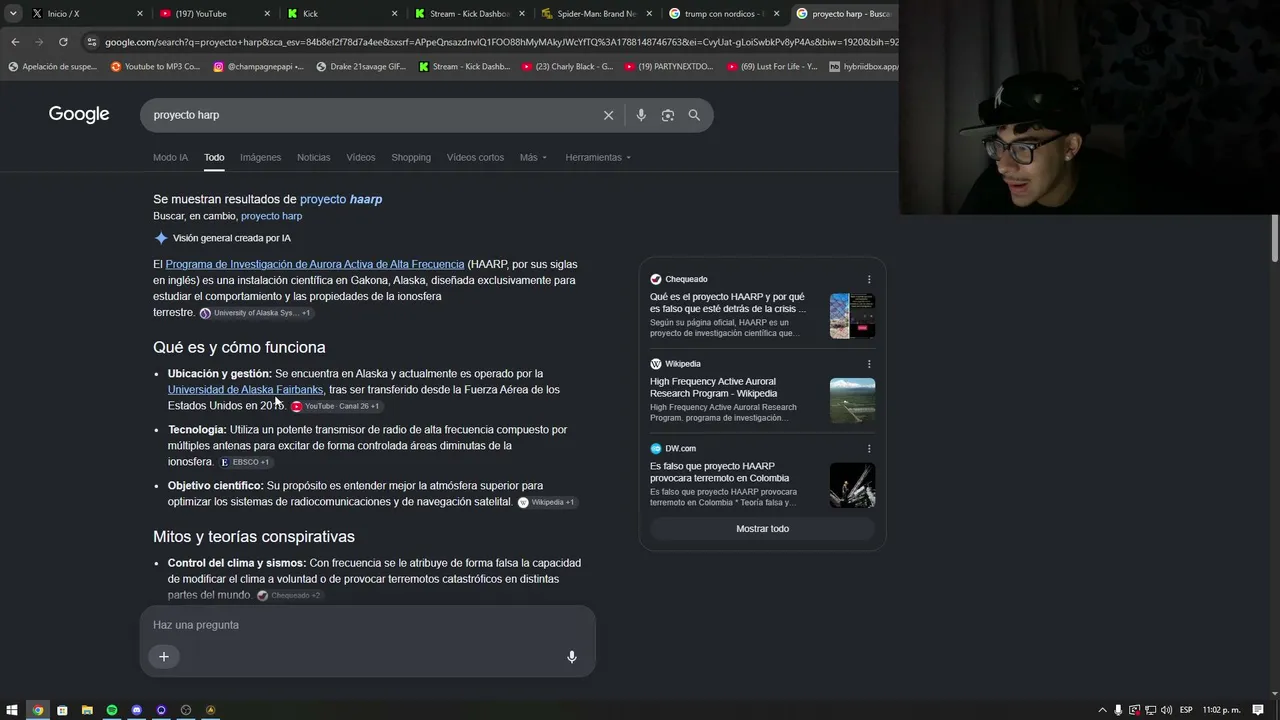Select the Noticias results tab
1280x720 pixels.
tap(313, 157)
